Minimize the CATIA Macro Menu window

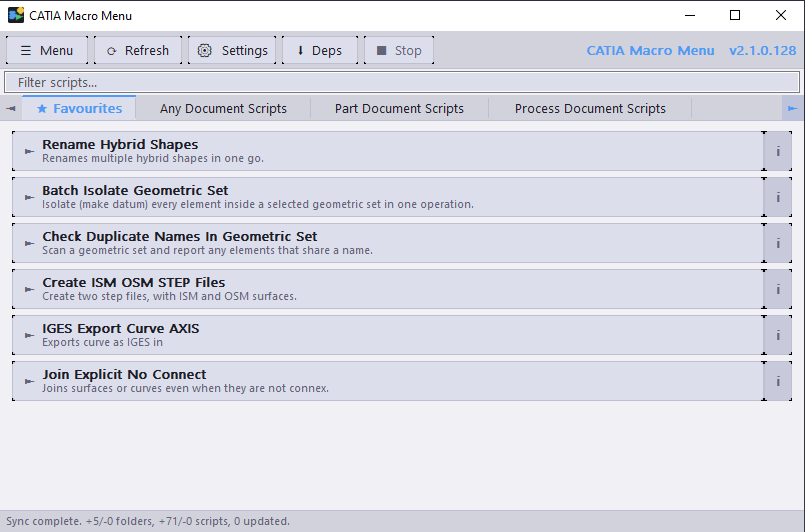point(690,15)
